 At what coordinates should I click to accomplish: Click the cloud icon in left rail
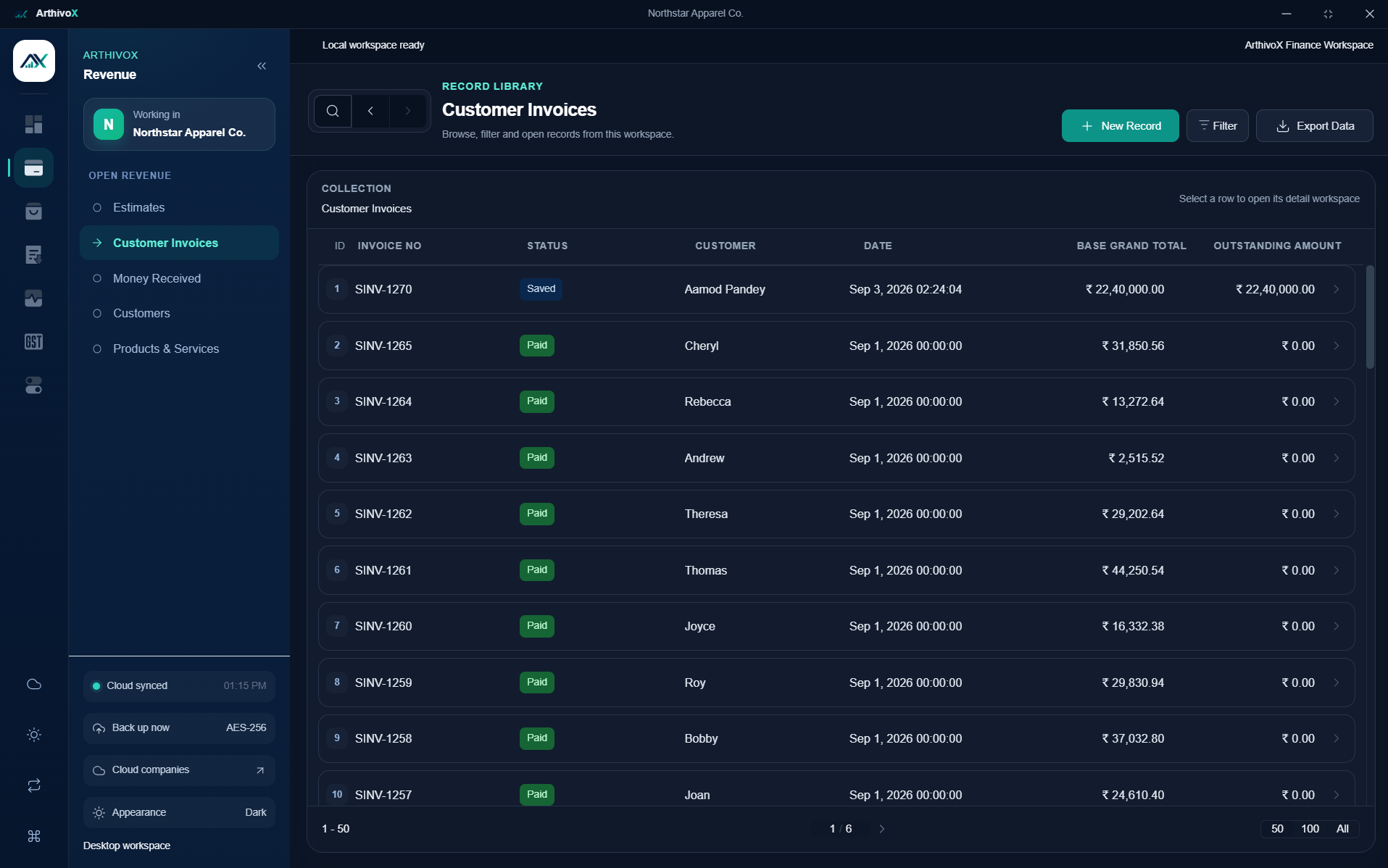(x=33, y=684)
